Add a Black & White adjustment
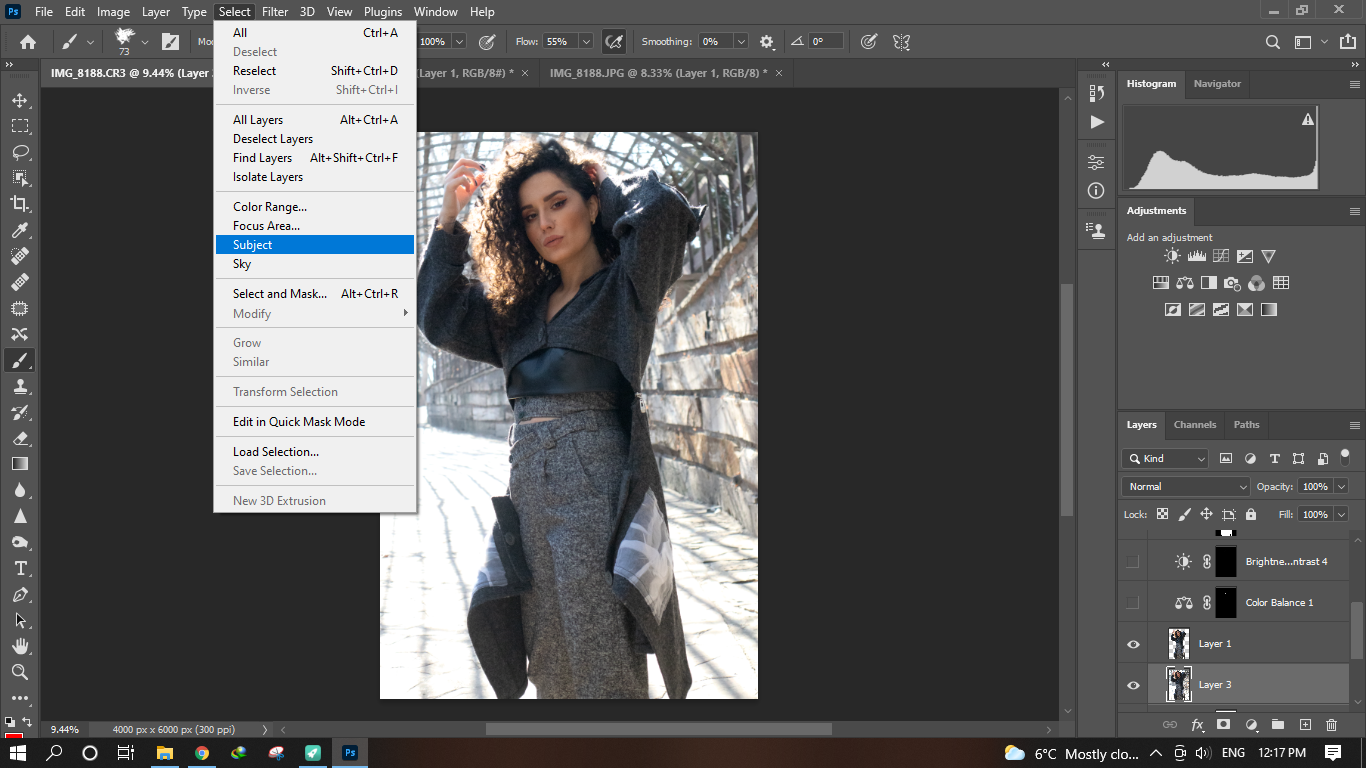This screenshot has width=1366, height=768. 1209,283
